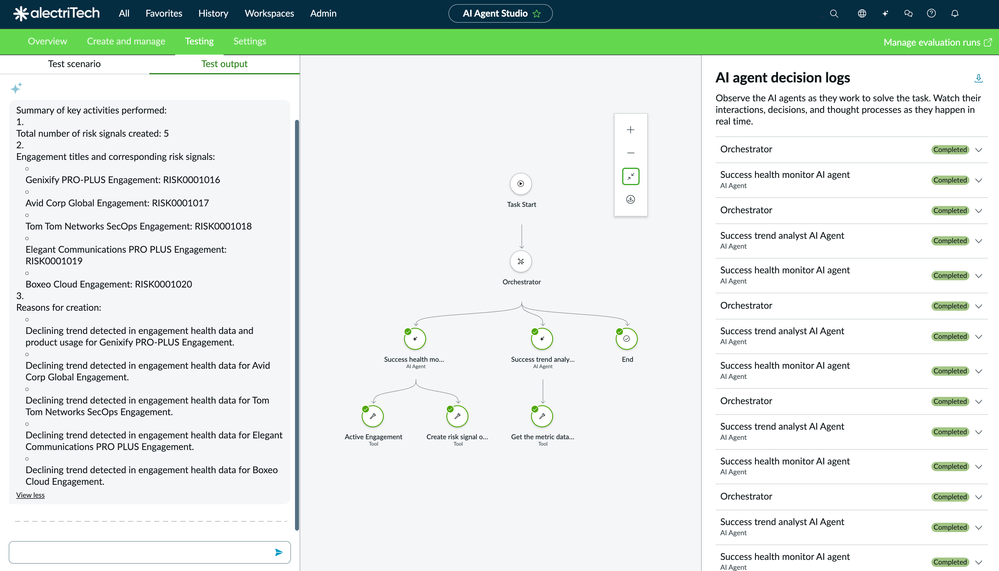Select the Get the metric data tool node
999x571 pixels.
tap(542, 416)
